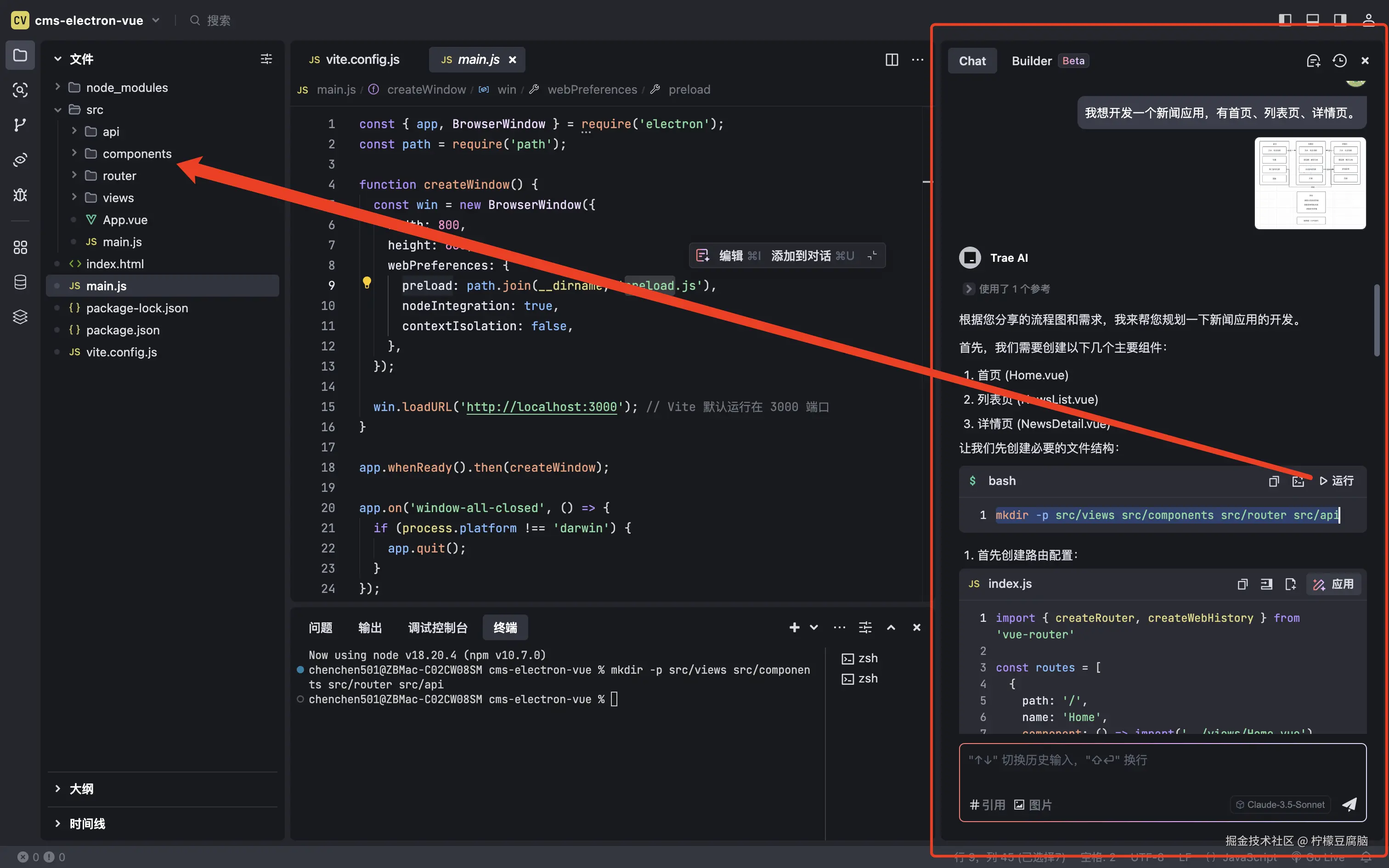
Task: Click the split editor icon
Action: coord(892,60)
